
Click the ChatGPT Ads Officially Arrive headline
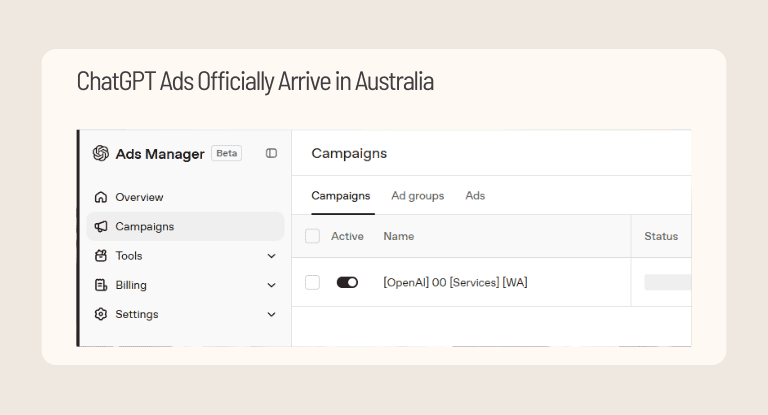point(255,81)
